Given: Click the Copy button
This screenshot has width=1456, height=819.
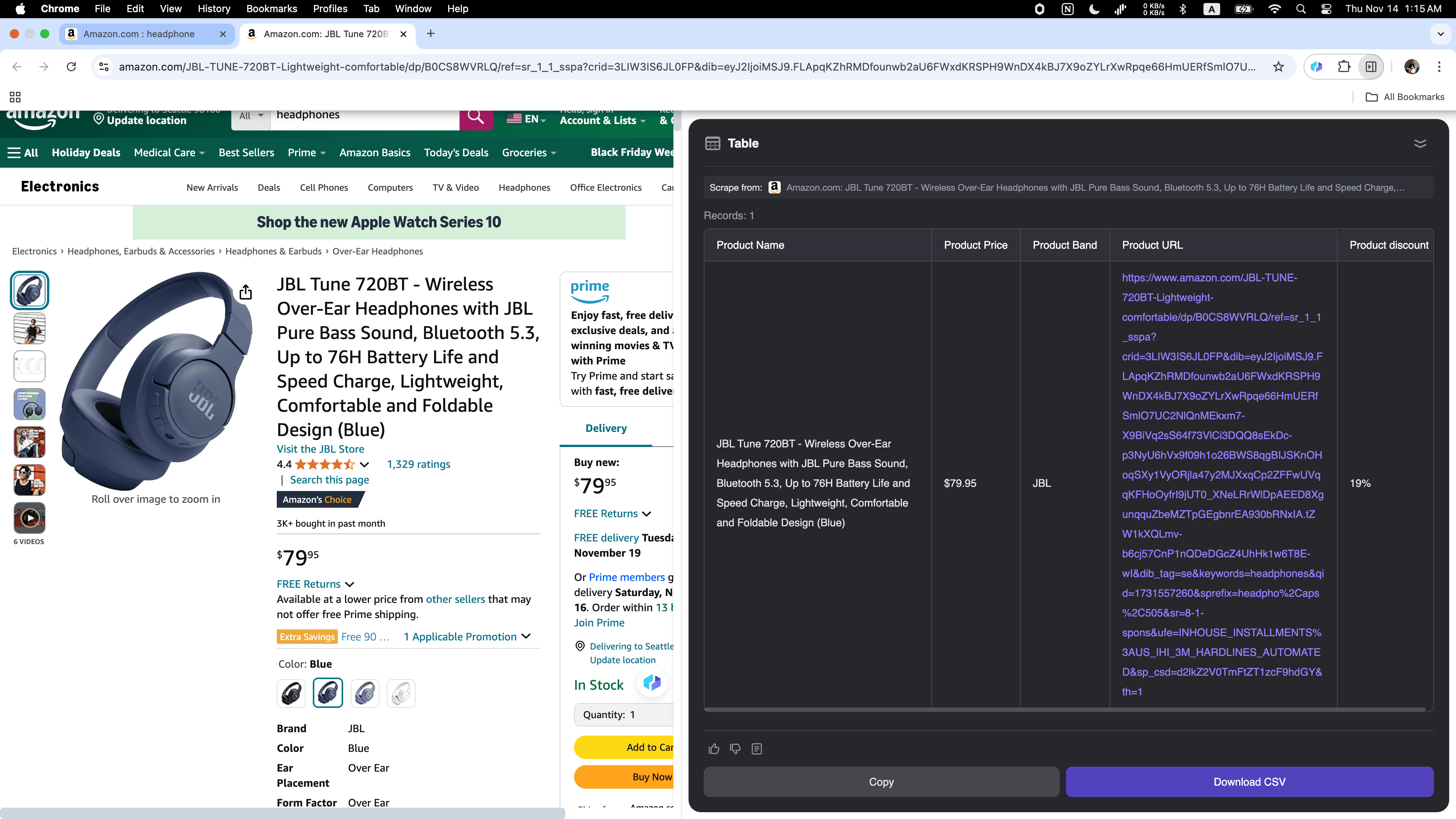Looking at the screenshot, I should click(881, 782).
